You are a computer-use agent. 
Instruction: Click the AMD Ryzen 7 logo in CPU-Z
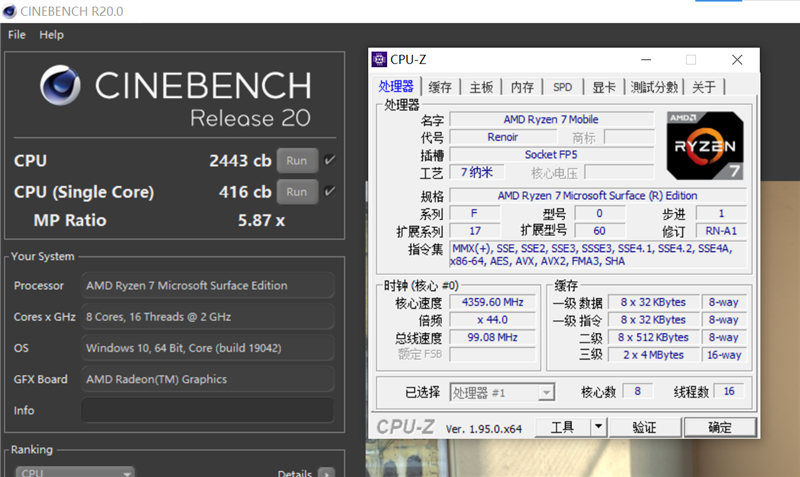705,145
